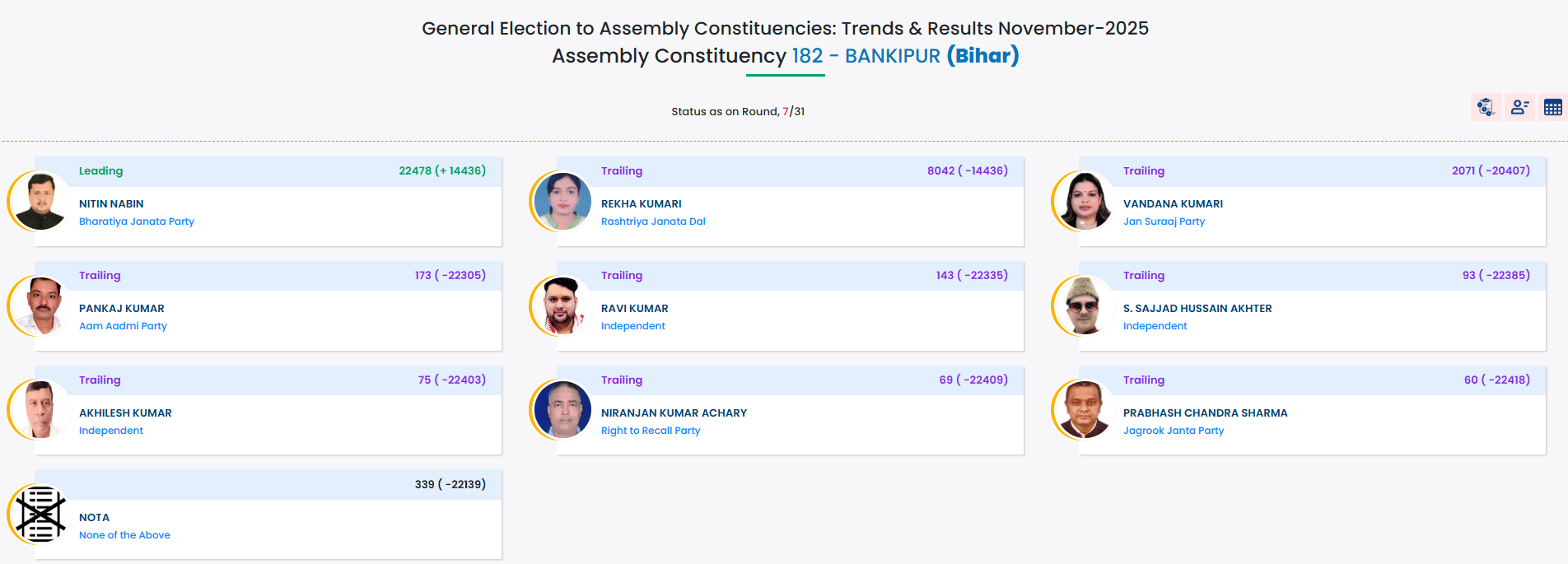
Task: Open the round-wise clipboard results icon
Action: [x=1486, y=107]
